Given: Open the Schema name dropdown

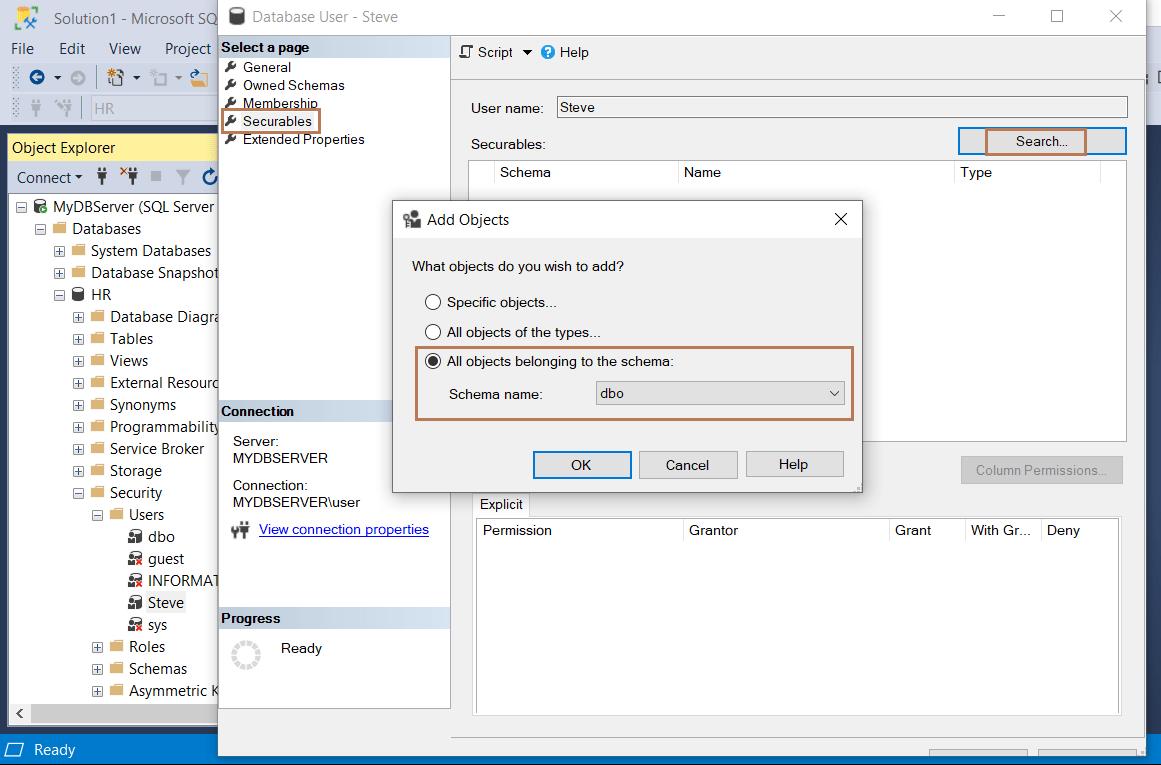Looking at the screenshot, I should point(835,393).
